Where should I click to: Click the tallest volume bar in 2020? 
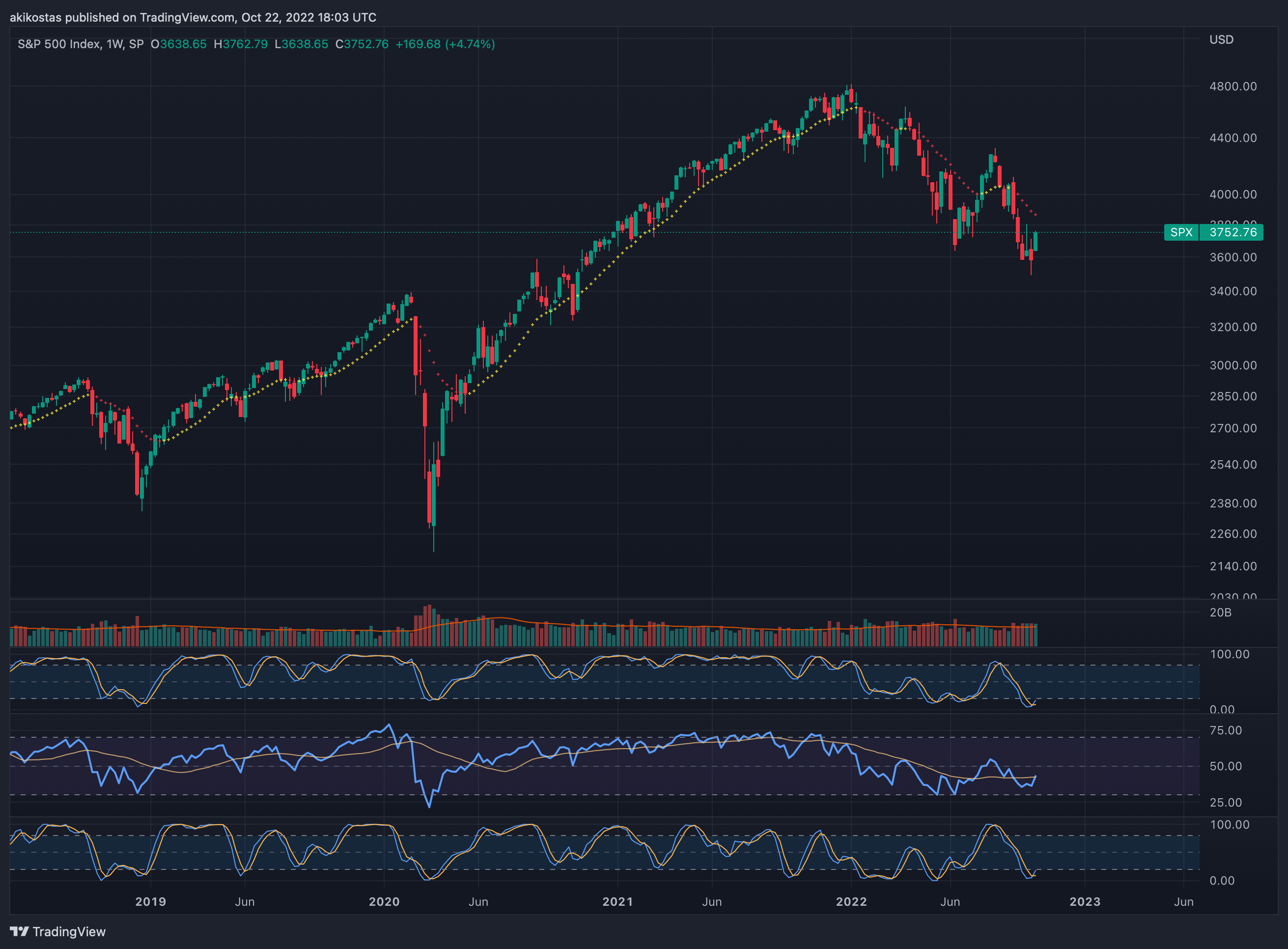[x=429, y=626]
